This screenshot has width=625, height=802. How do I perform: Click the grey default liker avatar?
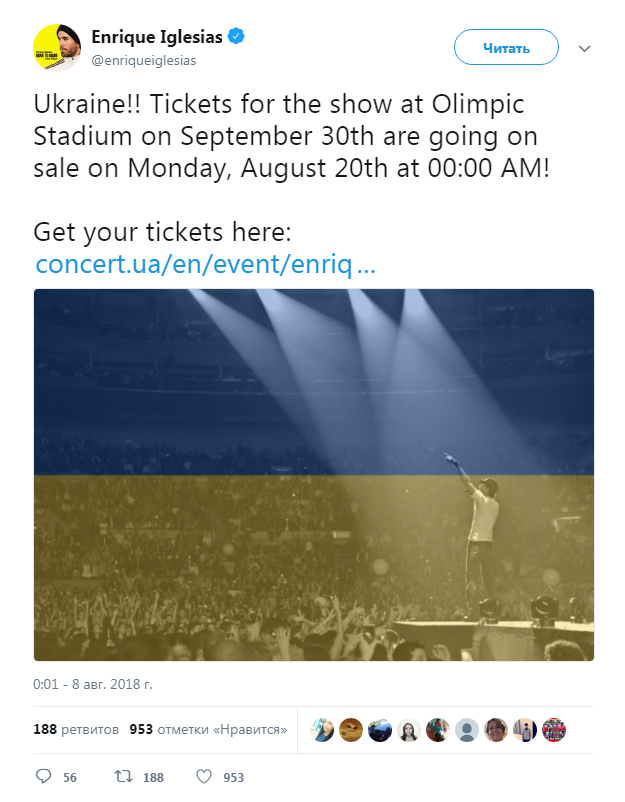tap(466, 730)
